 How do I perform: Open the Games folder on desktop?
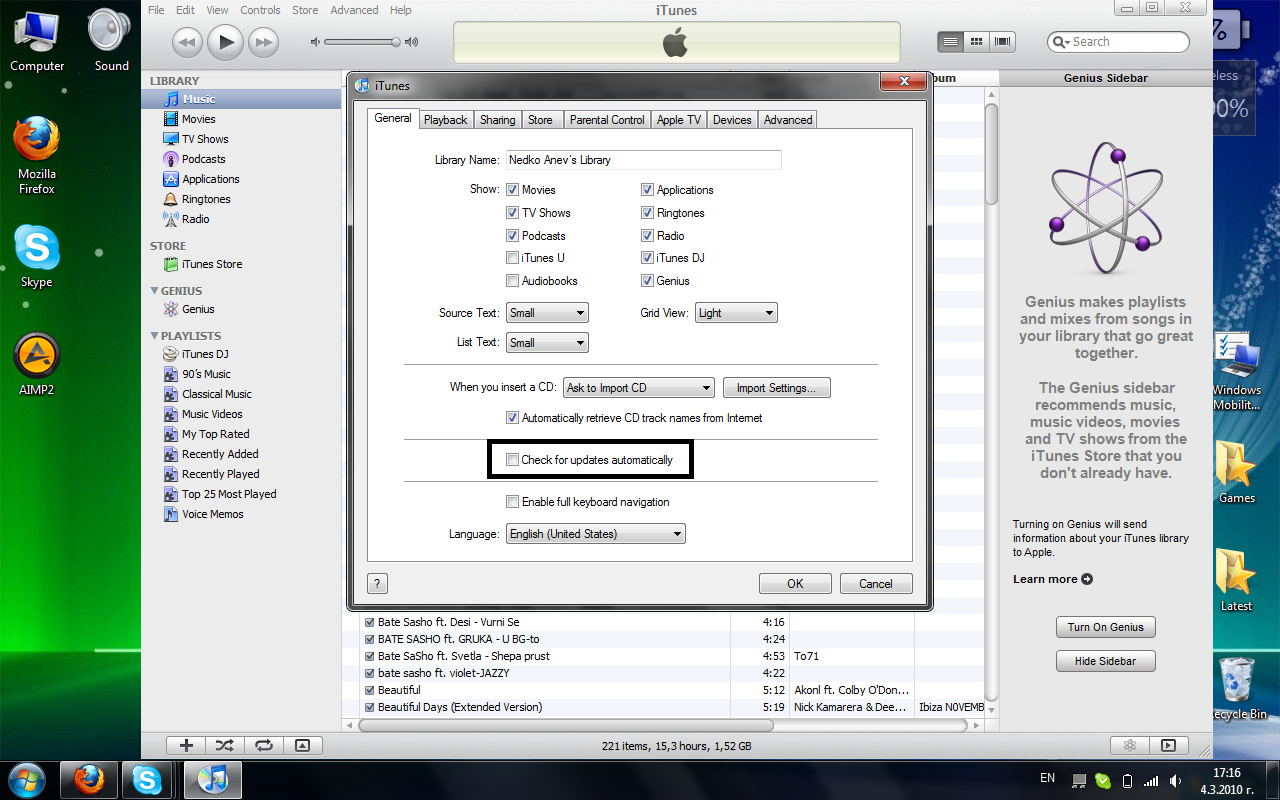coord(1236,472)
